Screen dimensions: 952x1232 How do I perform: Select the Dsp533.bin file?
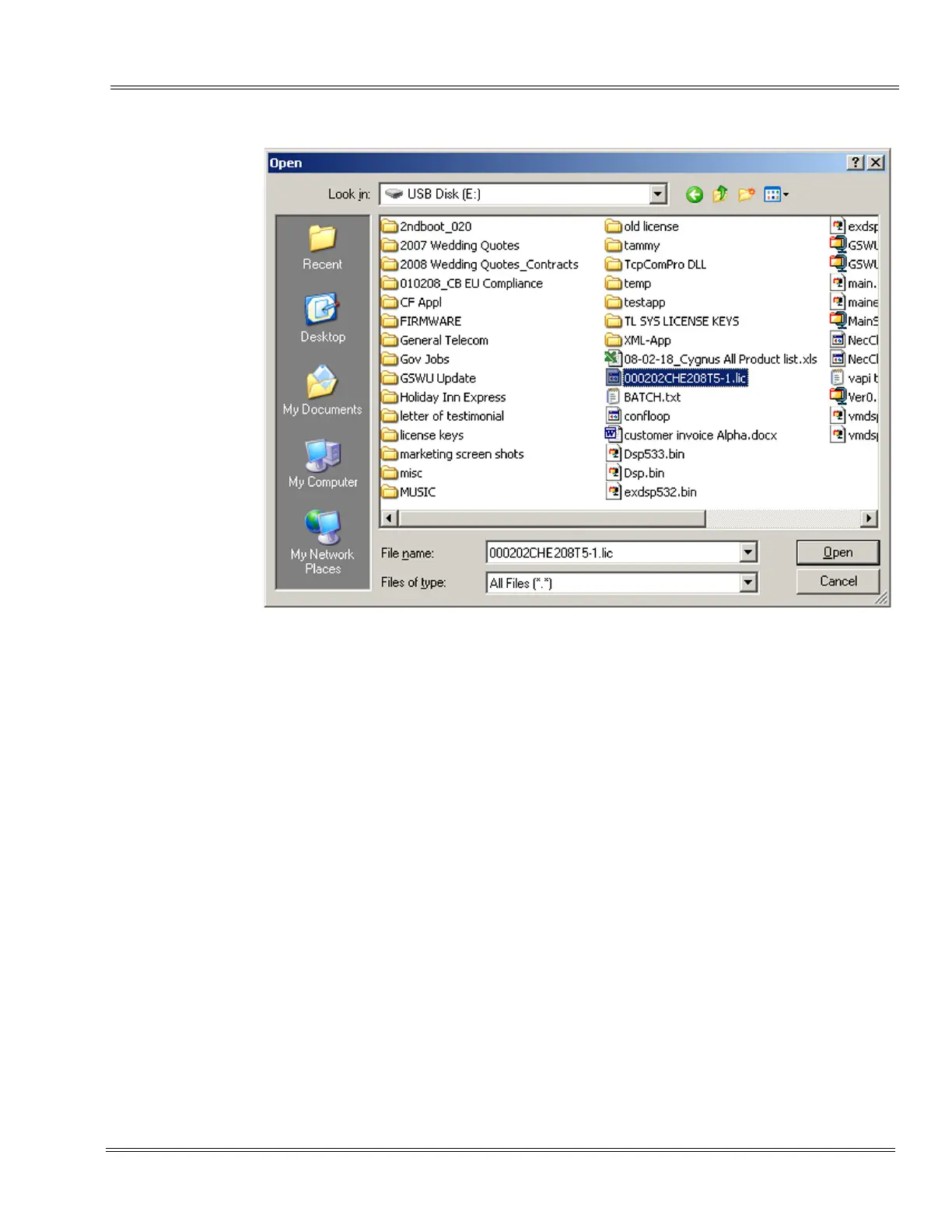645,454
